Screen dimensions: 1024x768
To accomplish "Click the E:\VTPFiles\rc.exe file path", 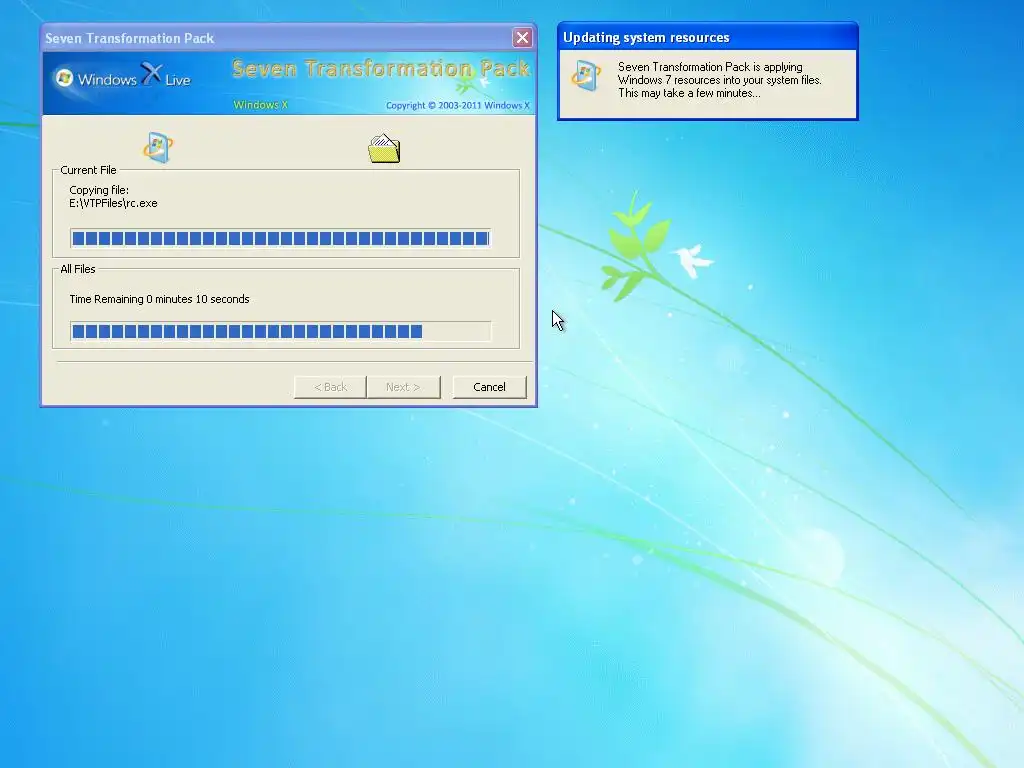I will 113,203.
